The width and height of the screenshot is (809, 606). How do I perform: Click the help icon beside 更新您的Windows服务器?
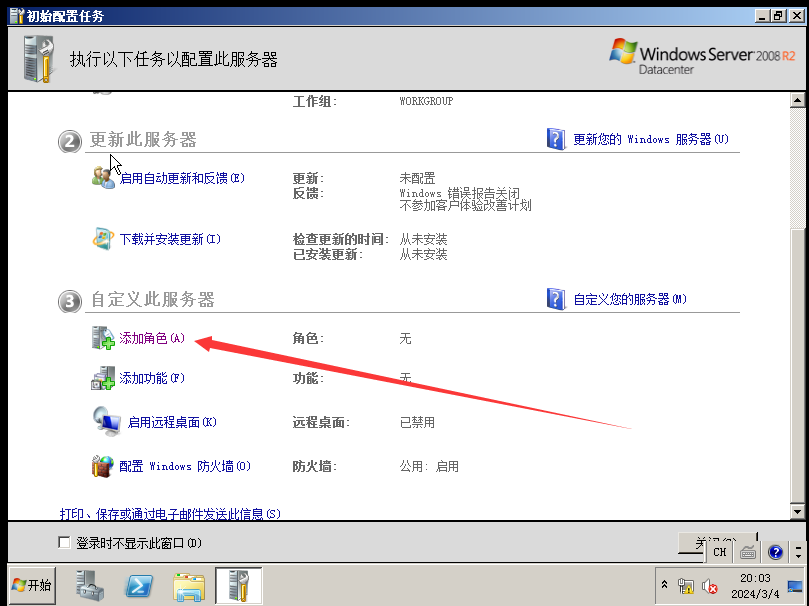coord(556,140)
